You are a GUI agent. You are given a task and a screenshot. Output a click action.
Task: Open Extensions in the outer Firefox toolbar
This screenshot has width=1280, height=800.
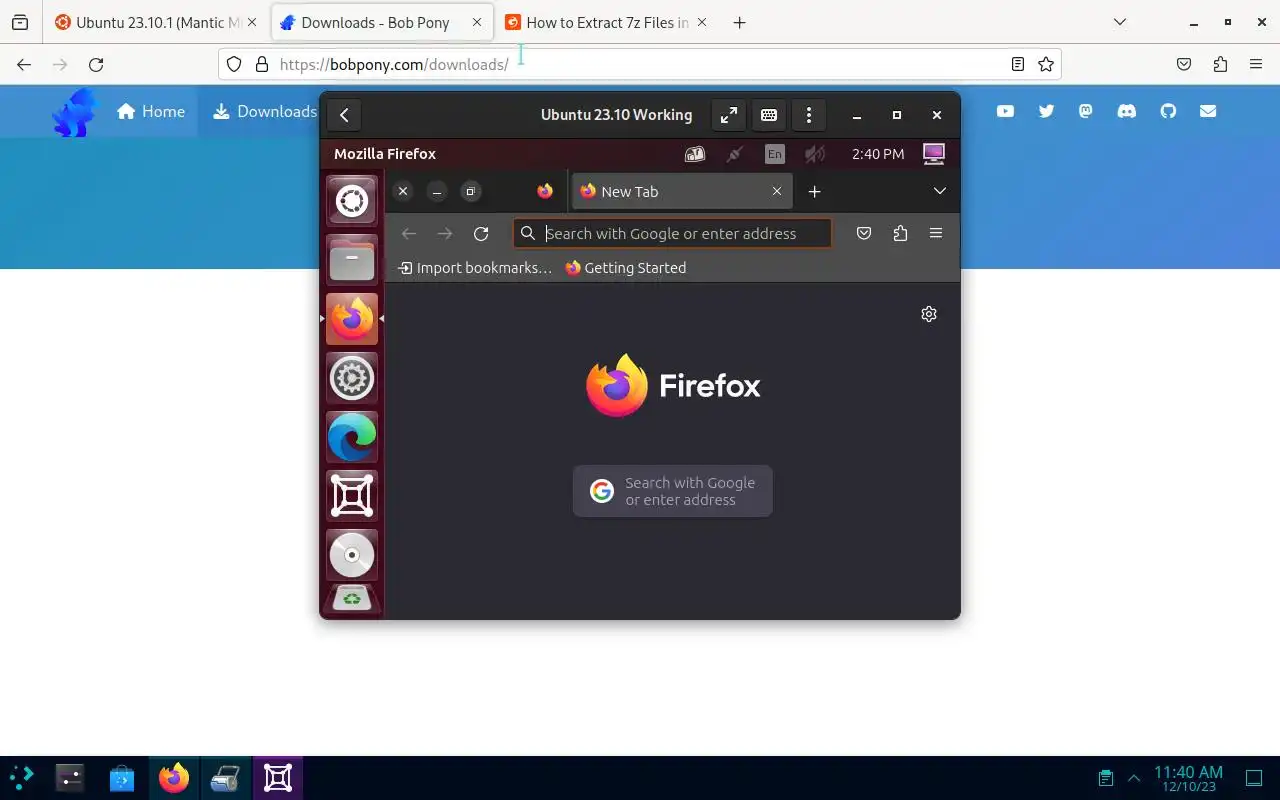[1220, 64]
